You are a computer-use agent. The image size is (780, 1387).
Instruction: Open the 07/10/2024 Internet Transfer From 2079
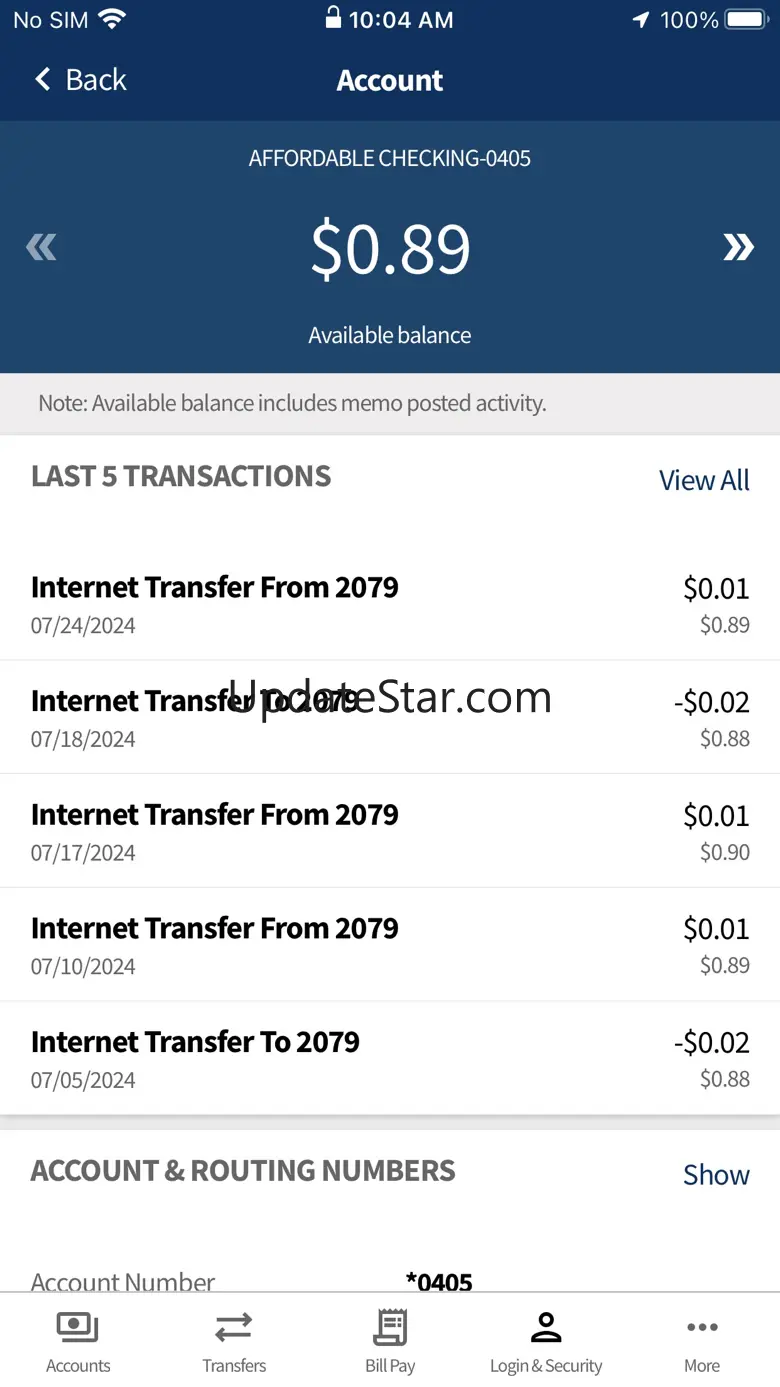pyautogui.click(x=390, y=944)
